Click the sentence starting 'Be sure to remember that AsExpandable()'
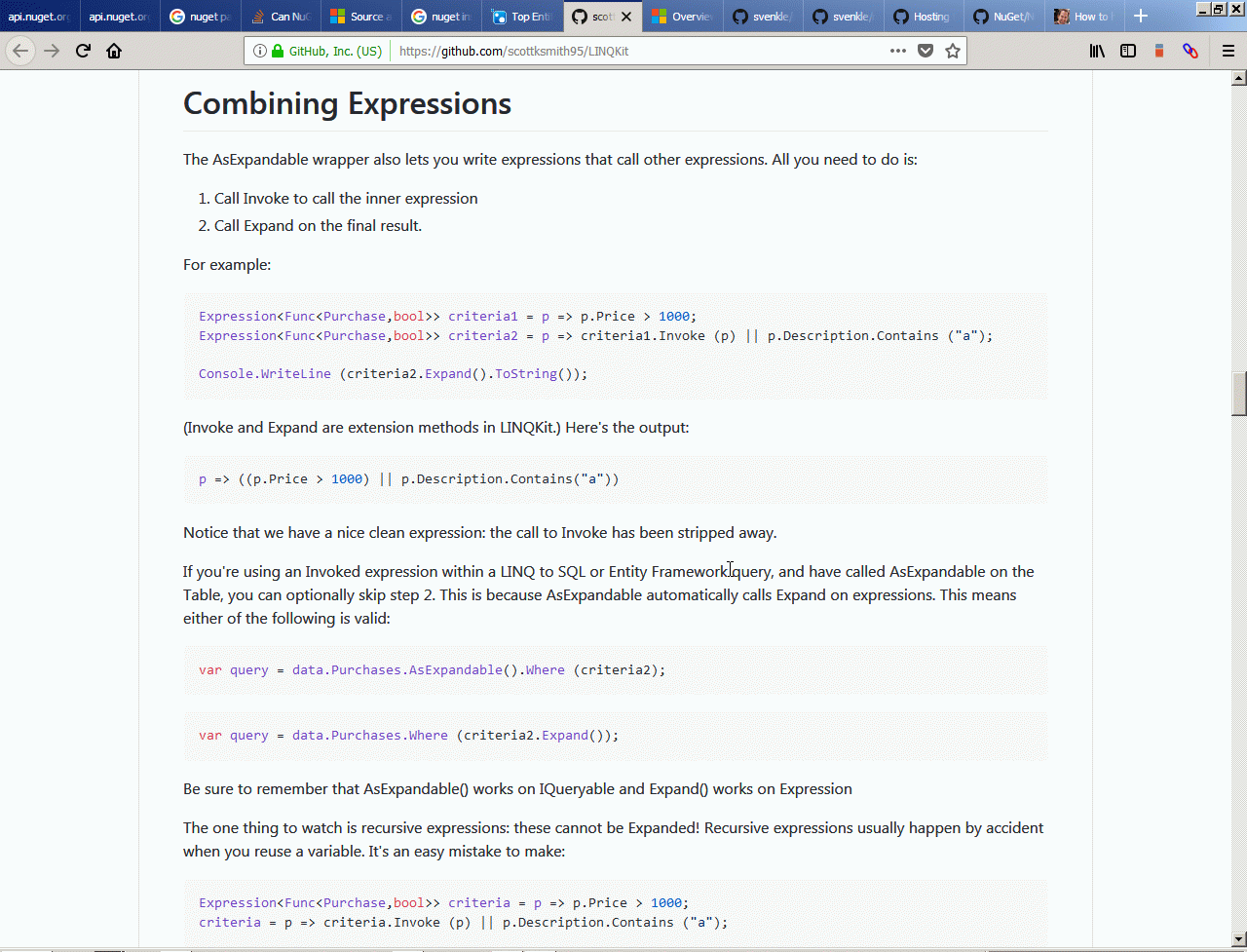The width and height of the screenshot is (1247, 952). [x=517, y=788]
